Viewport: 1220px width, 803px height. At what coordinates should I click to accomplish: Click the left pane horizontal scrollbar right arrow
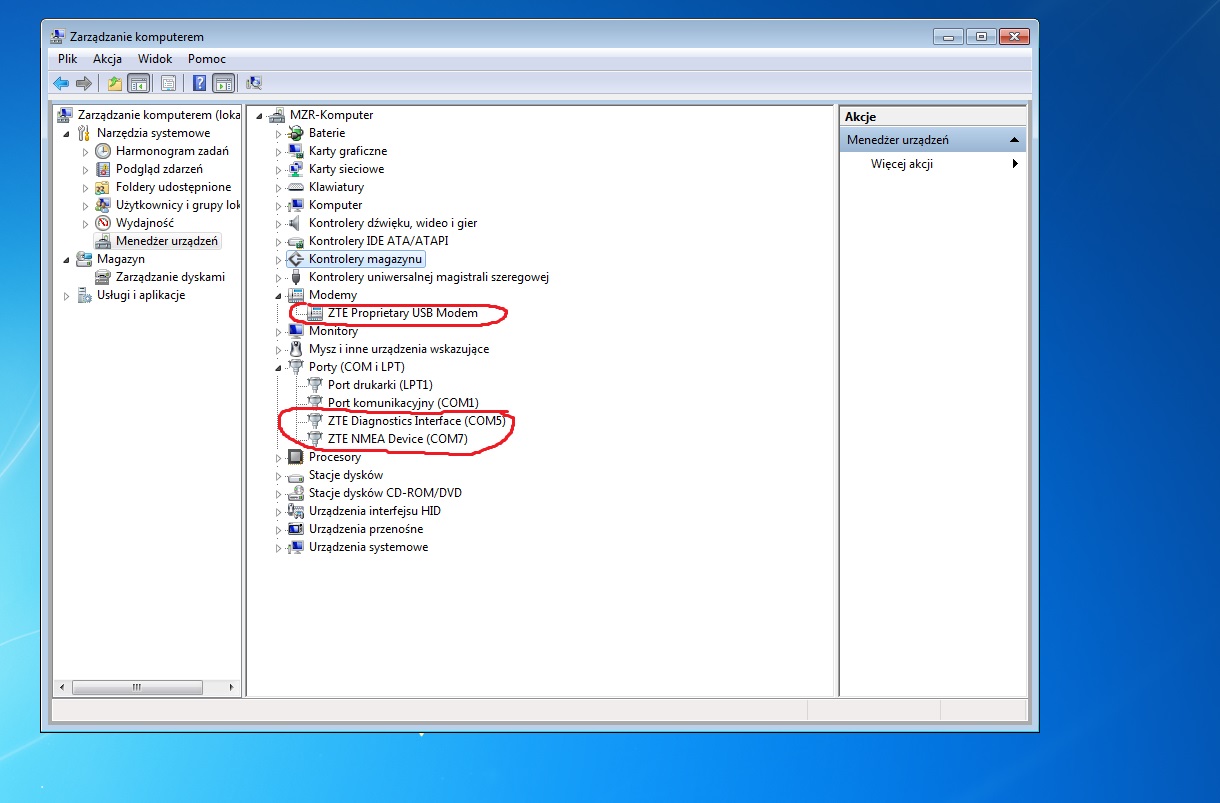pos(232,688)
